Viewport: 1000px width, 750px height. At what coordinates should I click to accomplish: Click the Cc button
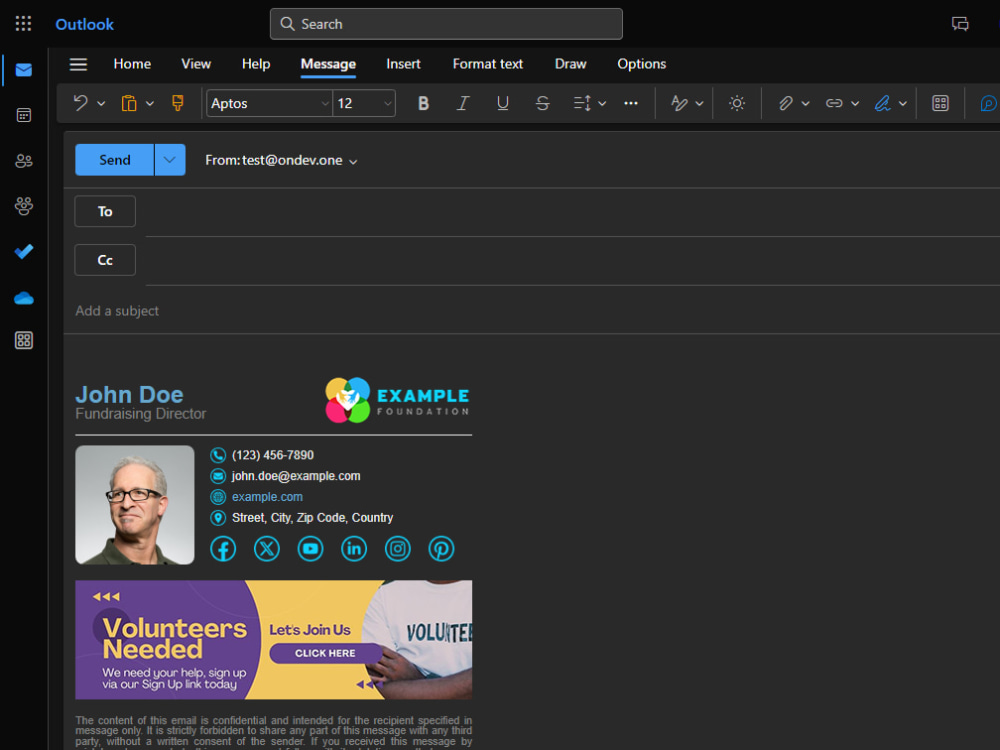point(104,259)
